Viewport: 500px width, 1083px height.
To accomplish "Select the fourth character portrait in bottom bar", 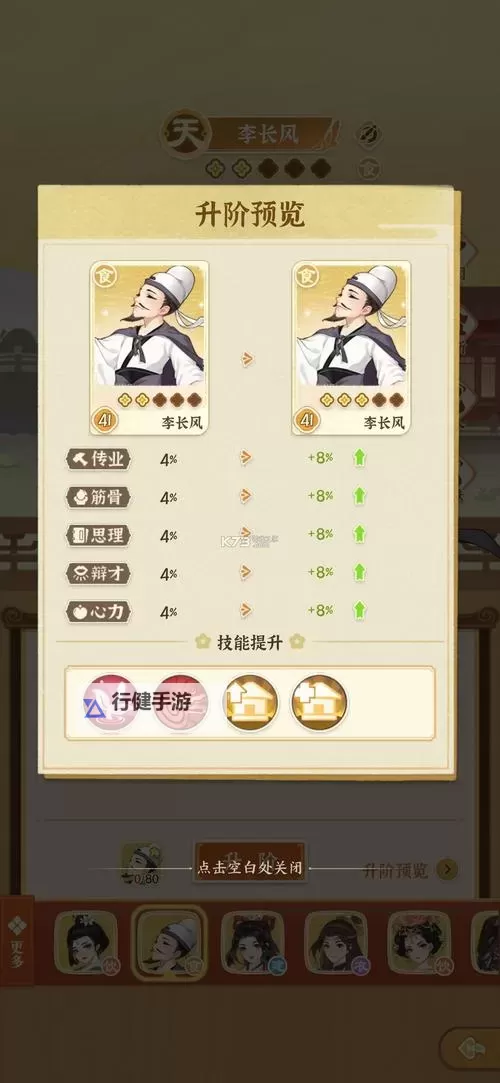I will (x=336, y=943).
